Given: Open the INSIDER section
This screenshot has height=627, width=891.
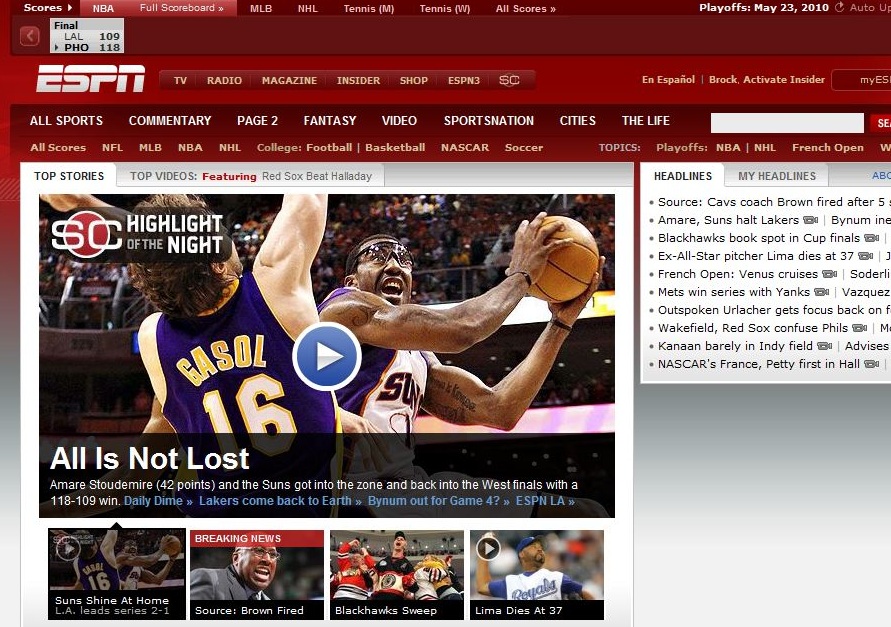Looking at the screenshot, I should click(358, 80).
